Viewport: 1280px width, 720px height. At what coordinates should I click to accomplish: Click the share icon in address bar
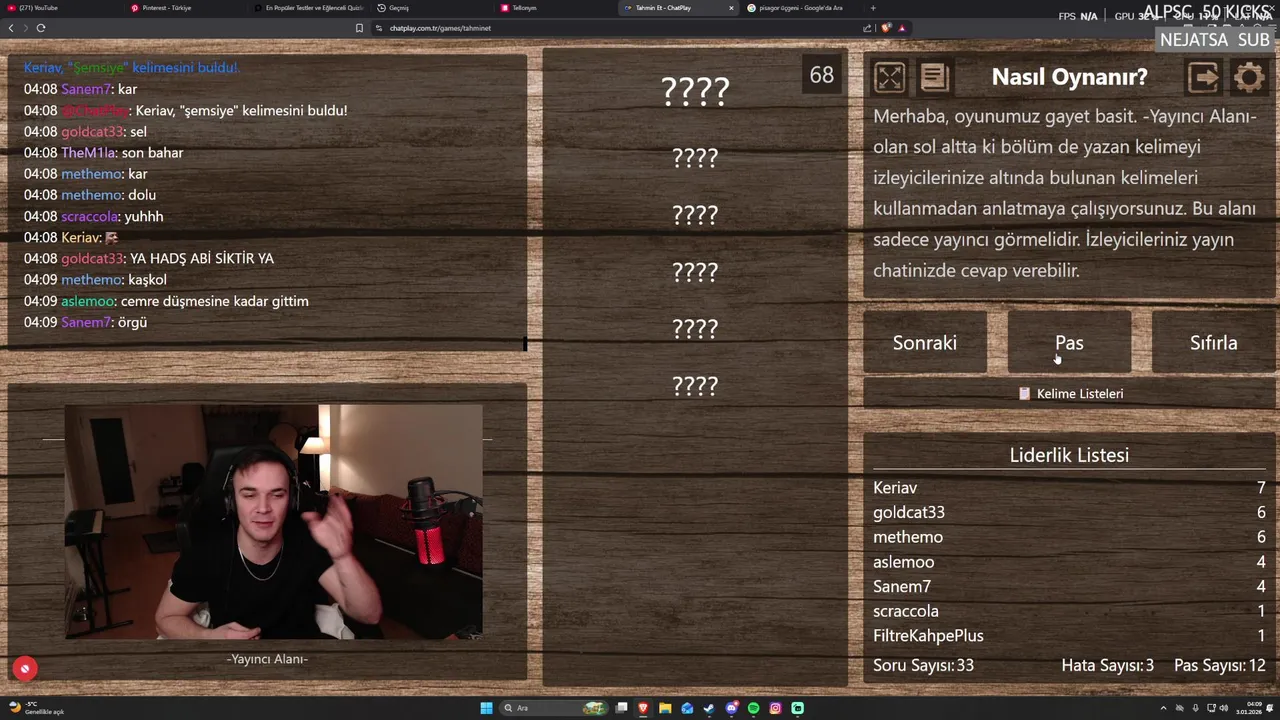tap(867, 28)
